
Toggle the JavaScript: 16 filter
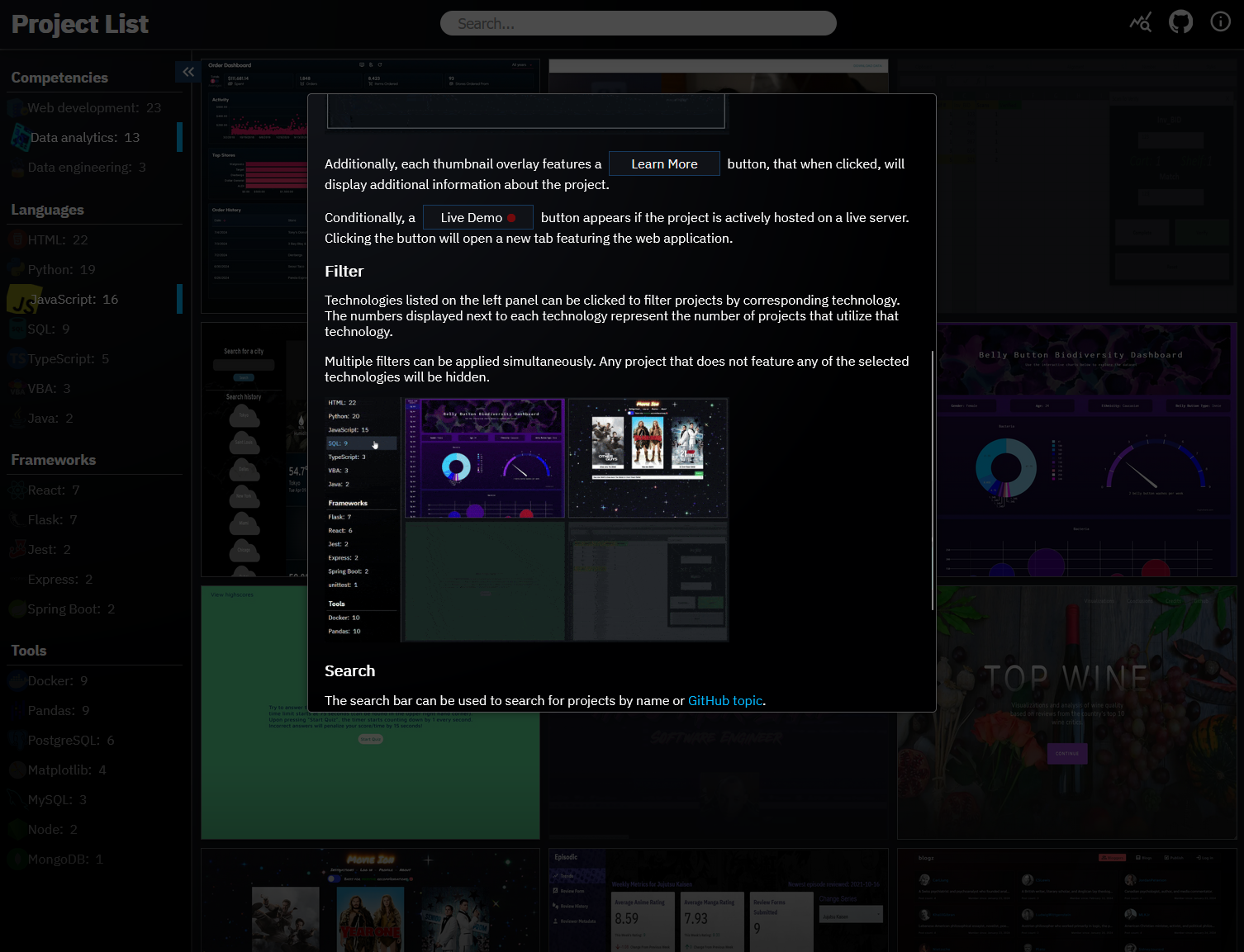point(94,299)
